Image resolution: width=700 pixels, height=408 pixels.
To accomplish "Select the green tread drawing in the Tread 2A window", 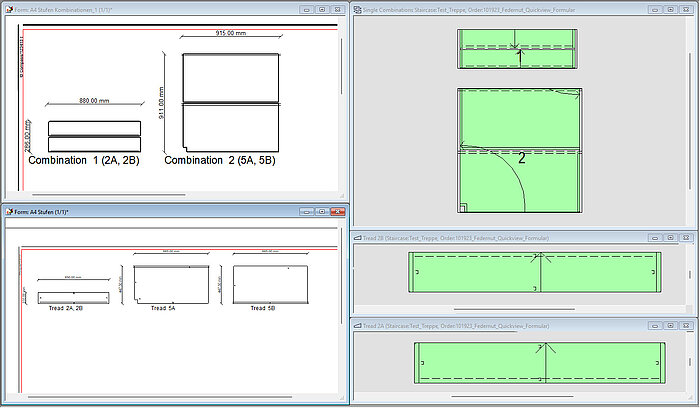I will click(x=540, y=363).
